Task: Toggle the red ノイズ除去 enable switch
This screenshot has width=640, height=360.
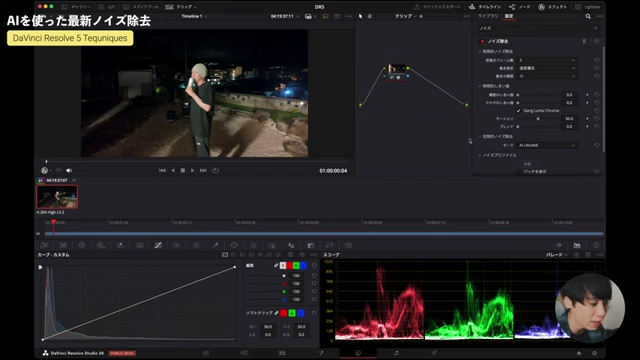Action: point(482,41)
